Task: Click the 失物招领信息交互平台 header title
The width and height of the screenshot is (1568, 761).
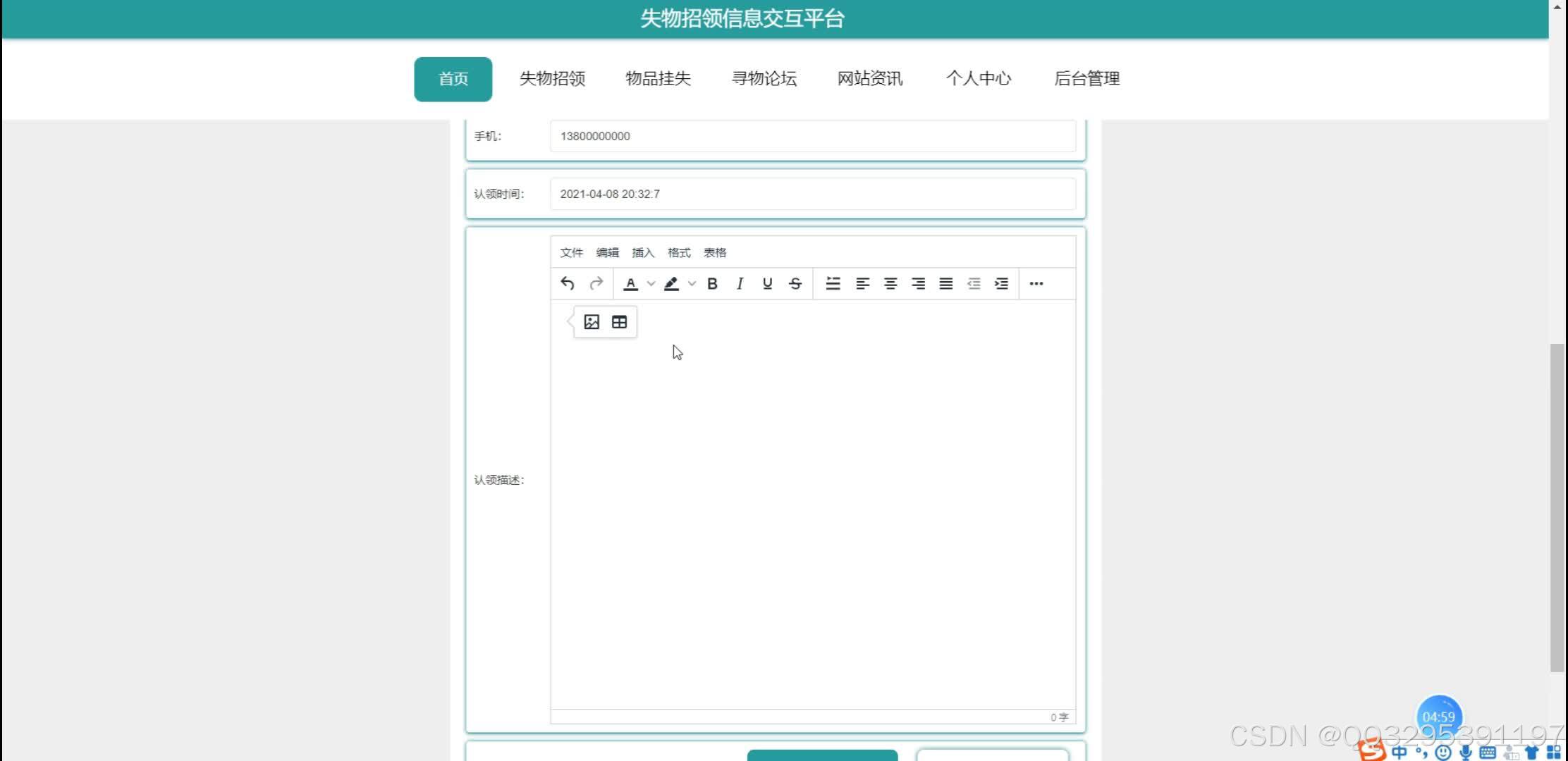Action: tap(742, 18)
